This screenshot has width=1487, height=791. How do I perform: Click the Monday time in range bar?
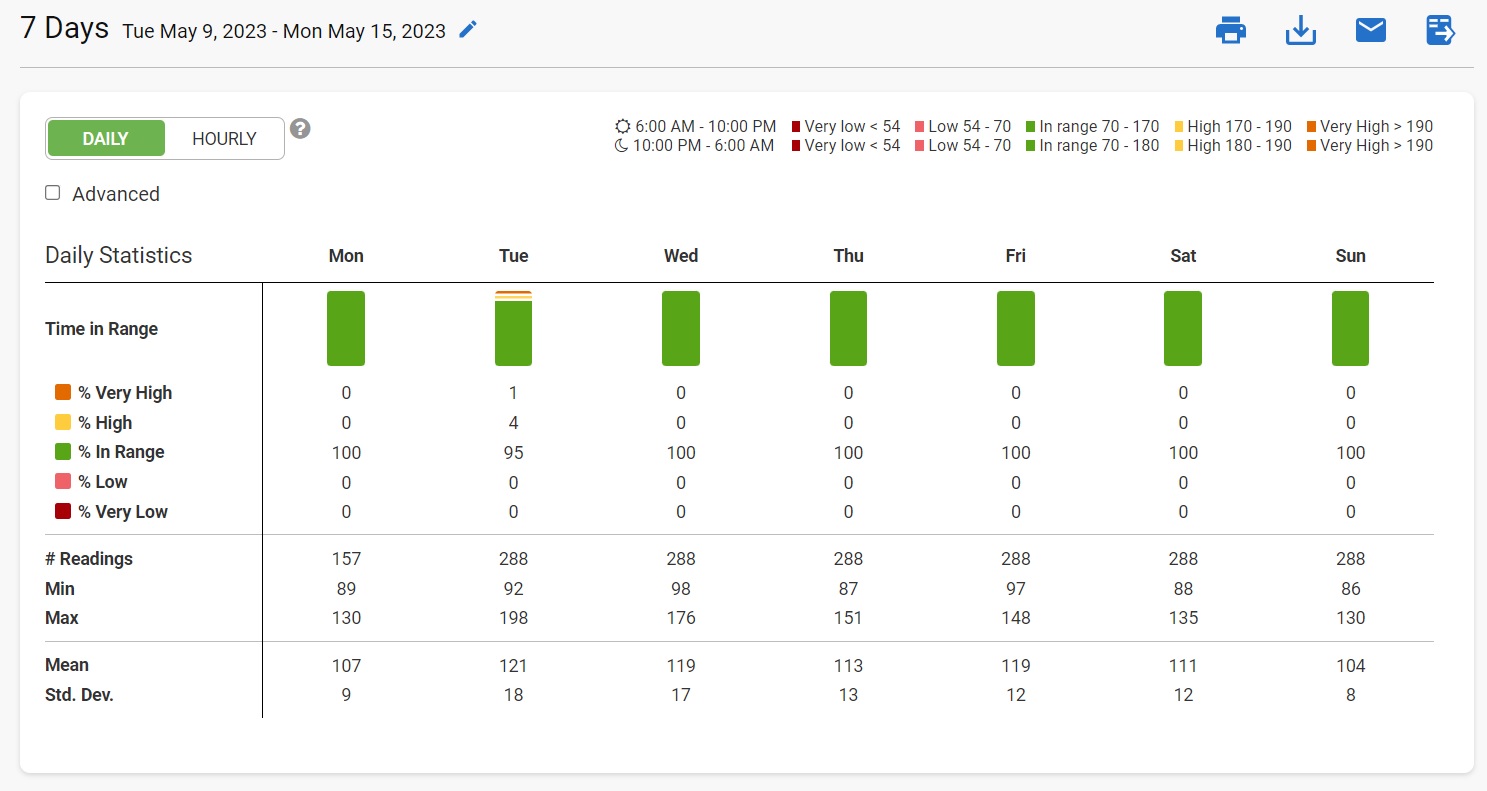click(346, 329)
